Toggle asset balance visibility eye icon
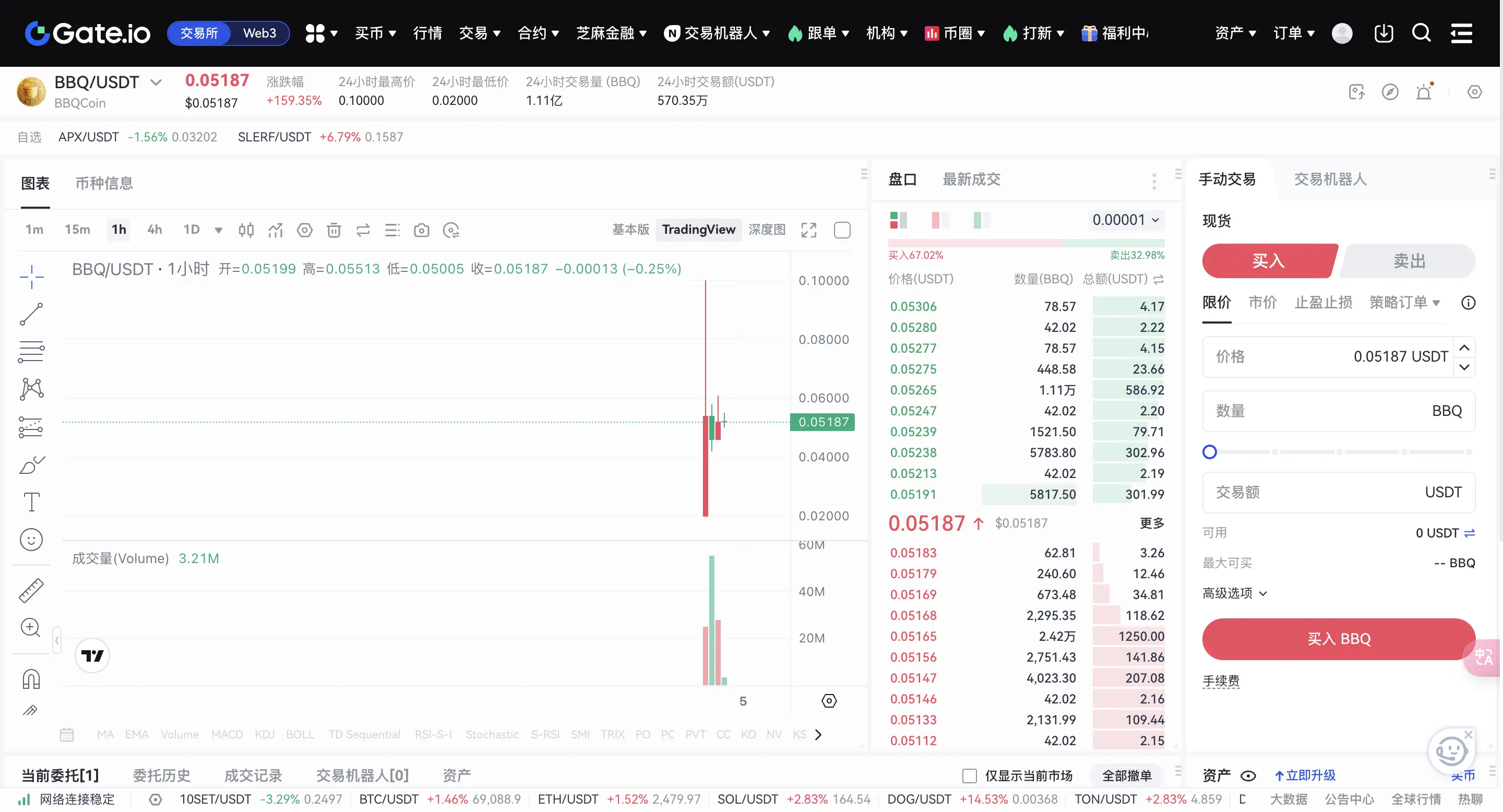 click(1248, 775)
